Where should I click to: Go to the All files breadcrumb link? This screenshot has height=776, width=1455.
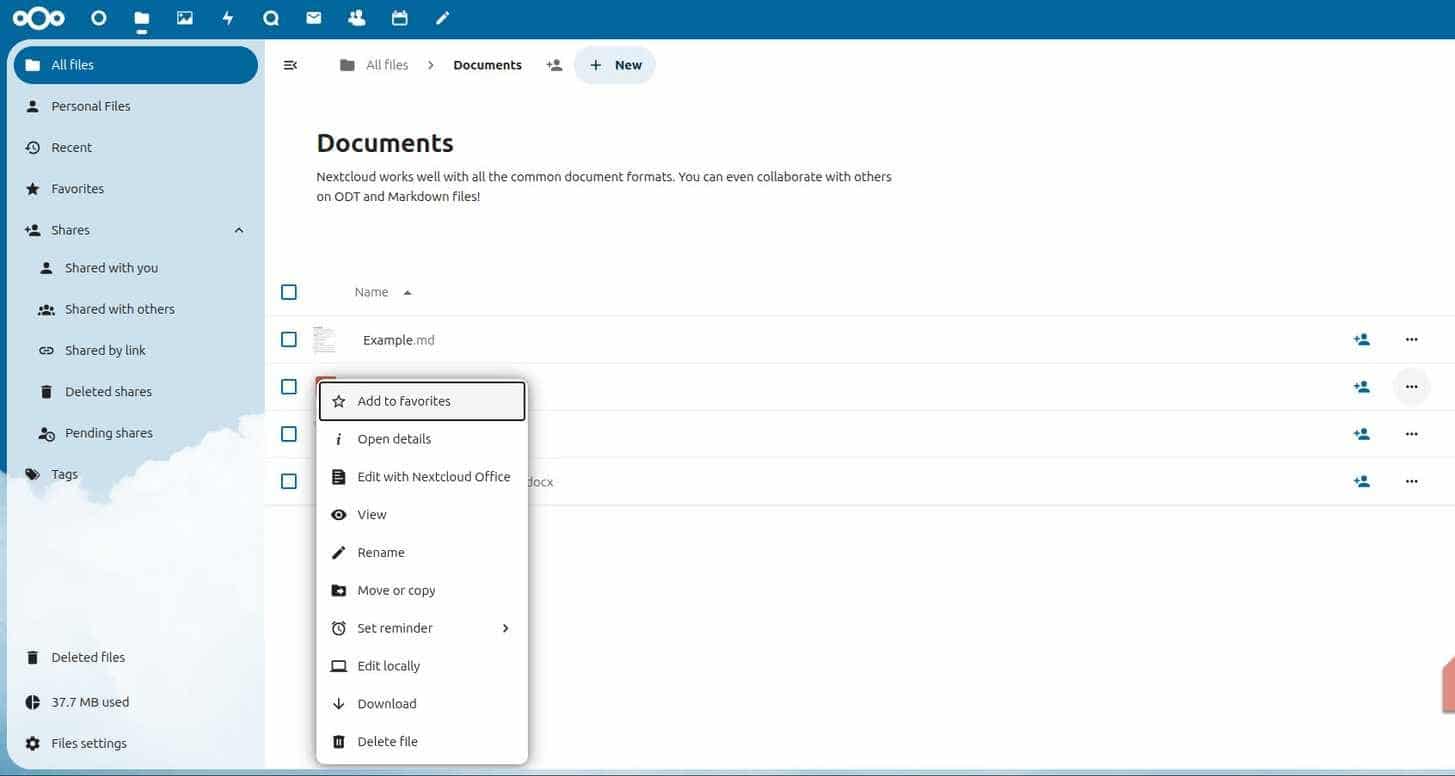(x=374, y=65)
